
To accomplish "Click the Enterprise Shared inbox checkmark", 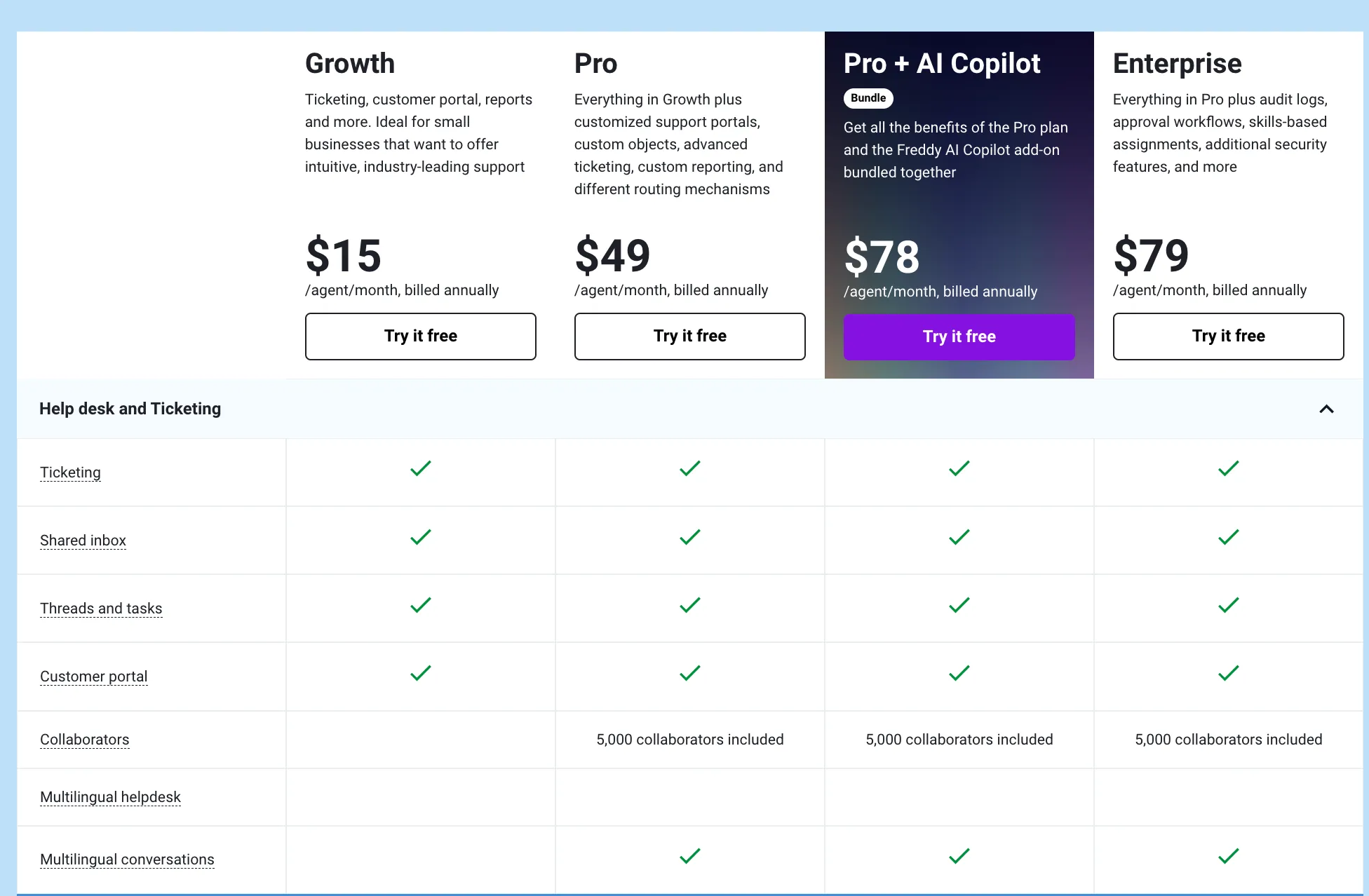I will click(1228, 538).
